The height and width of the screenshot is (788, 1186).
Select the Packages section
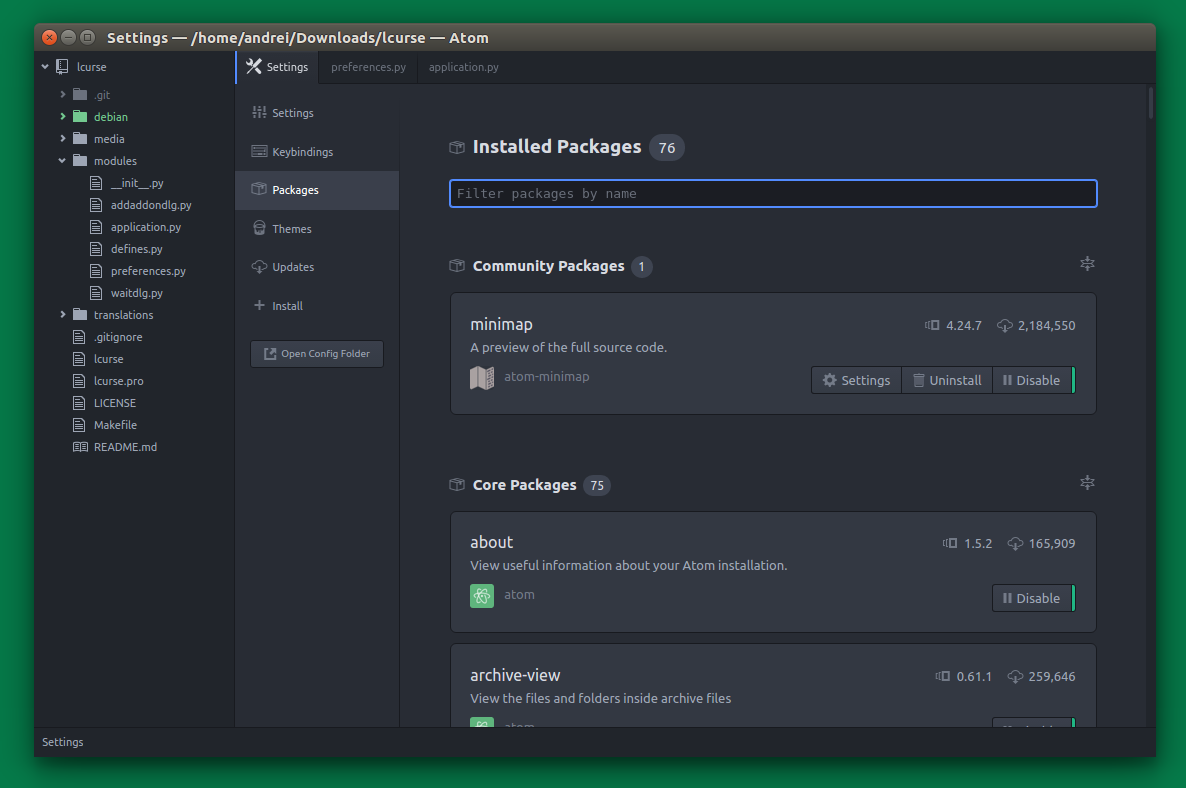[317, 190]
